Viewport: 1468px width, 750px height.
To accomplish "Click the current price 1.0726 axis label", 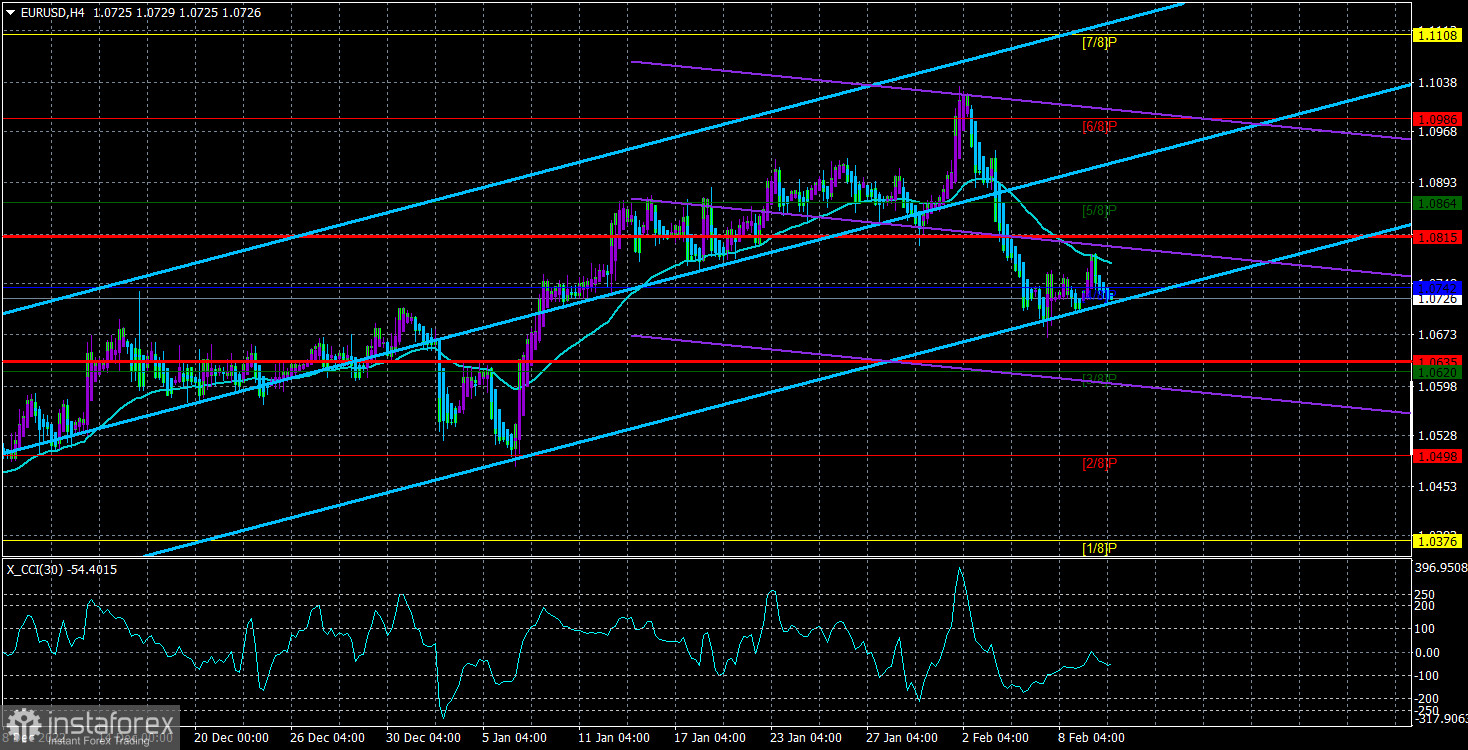I will point(1437,299).
